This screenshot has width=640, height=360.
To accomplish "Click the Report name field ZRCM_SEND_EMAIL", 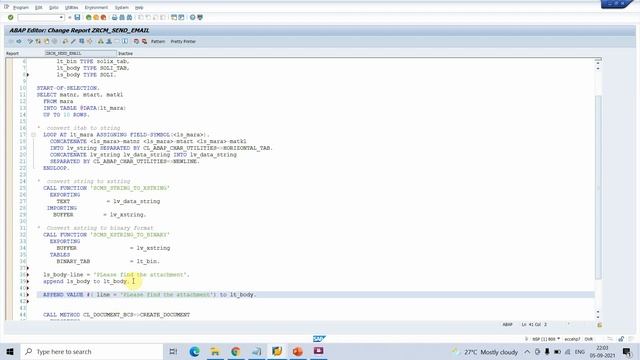I will click(80, 53).
